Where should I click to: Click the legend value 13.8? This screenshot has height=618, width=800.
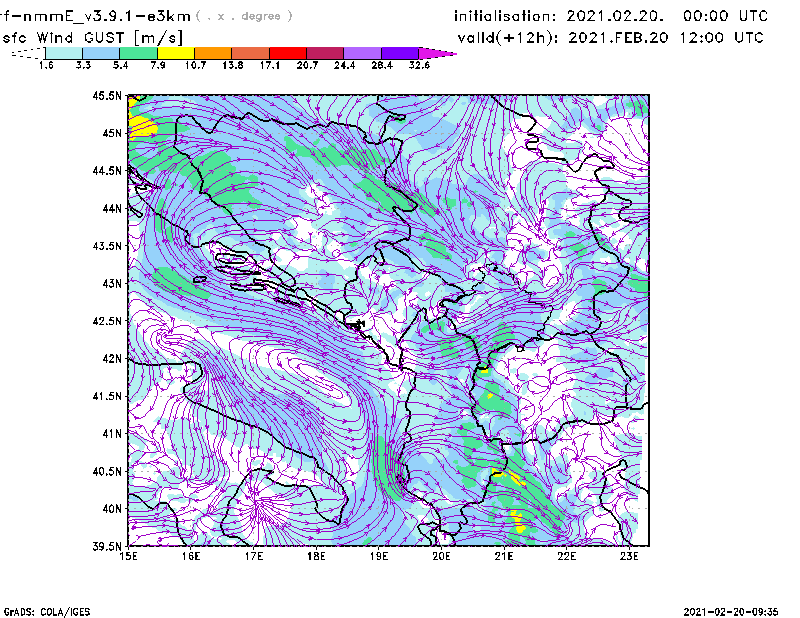tap(233, 65)
